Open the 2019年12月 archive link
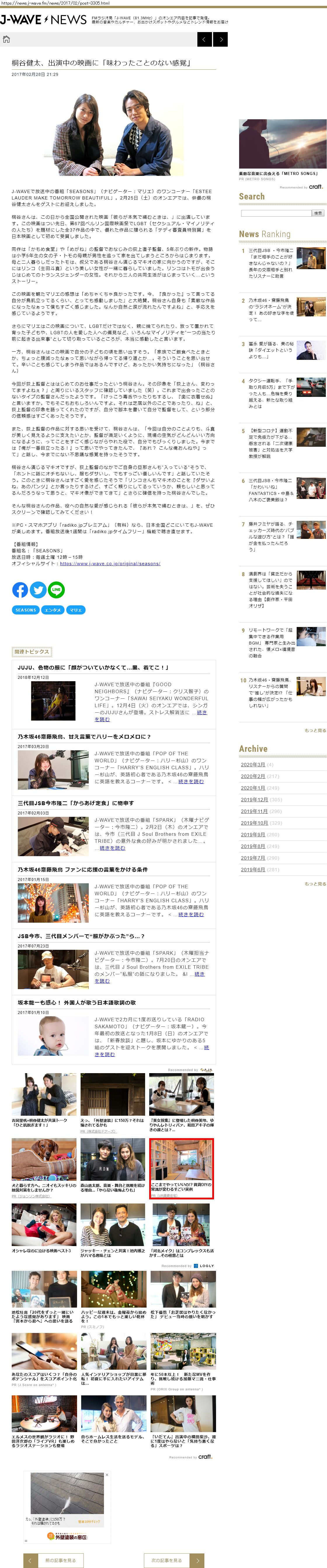This screenshot has width=327, height=1568. click(x=254, y=799)
